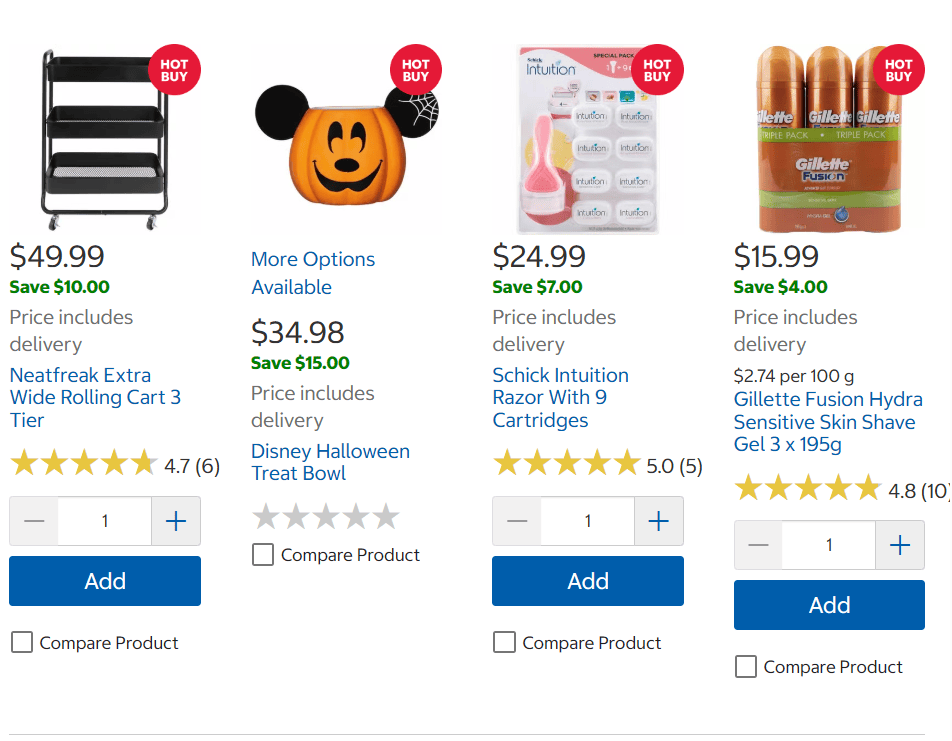Viewport: 952px width, 741px height.
Task: Add Gillette Fusion Shave Gel to cart
Action: tap(829, 605)
